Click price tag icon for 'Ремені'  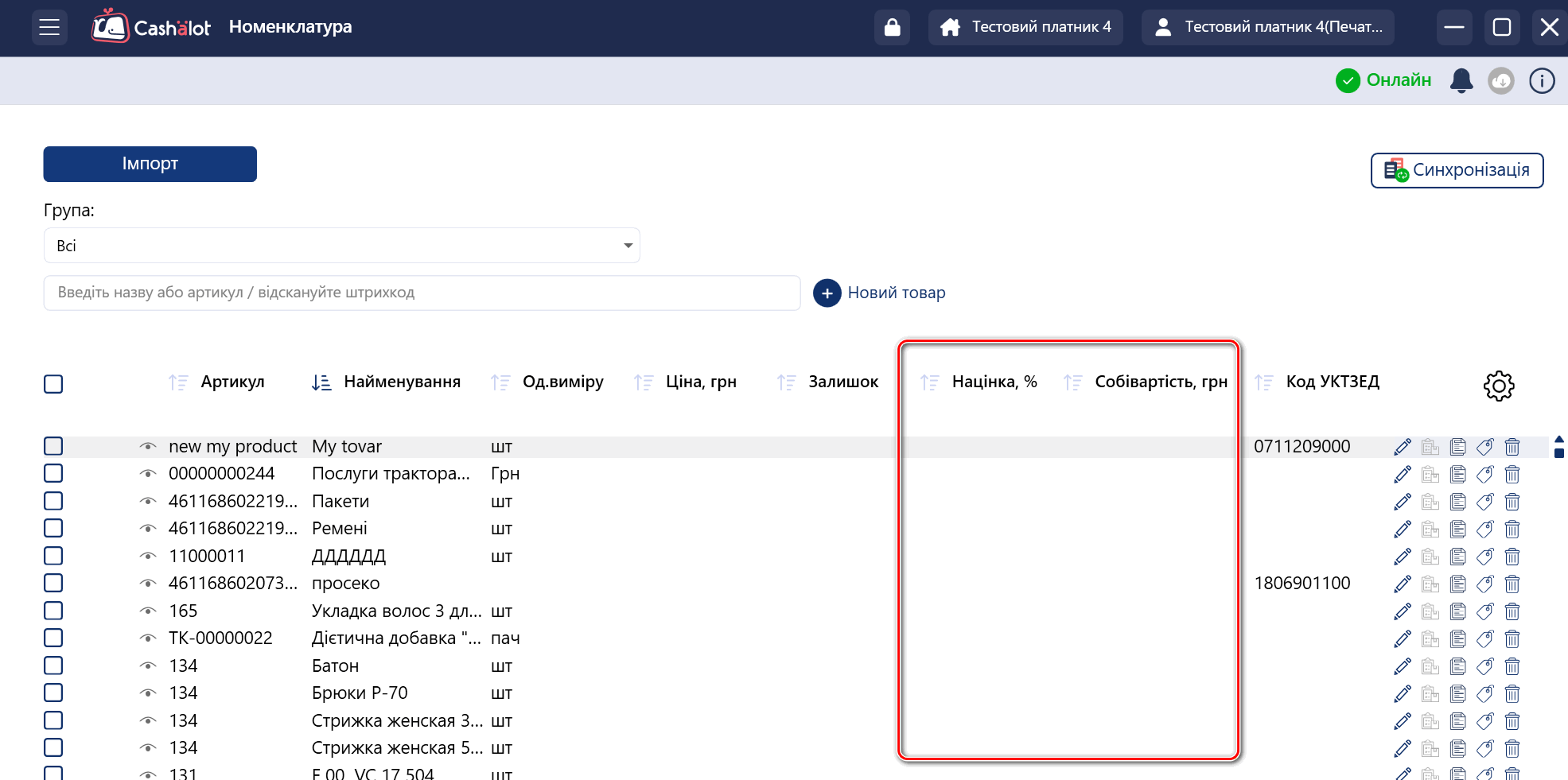(1484, 529)
